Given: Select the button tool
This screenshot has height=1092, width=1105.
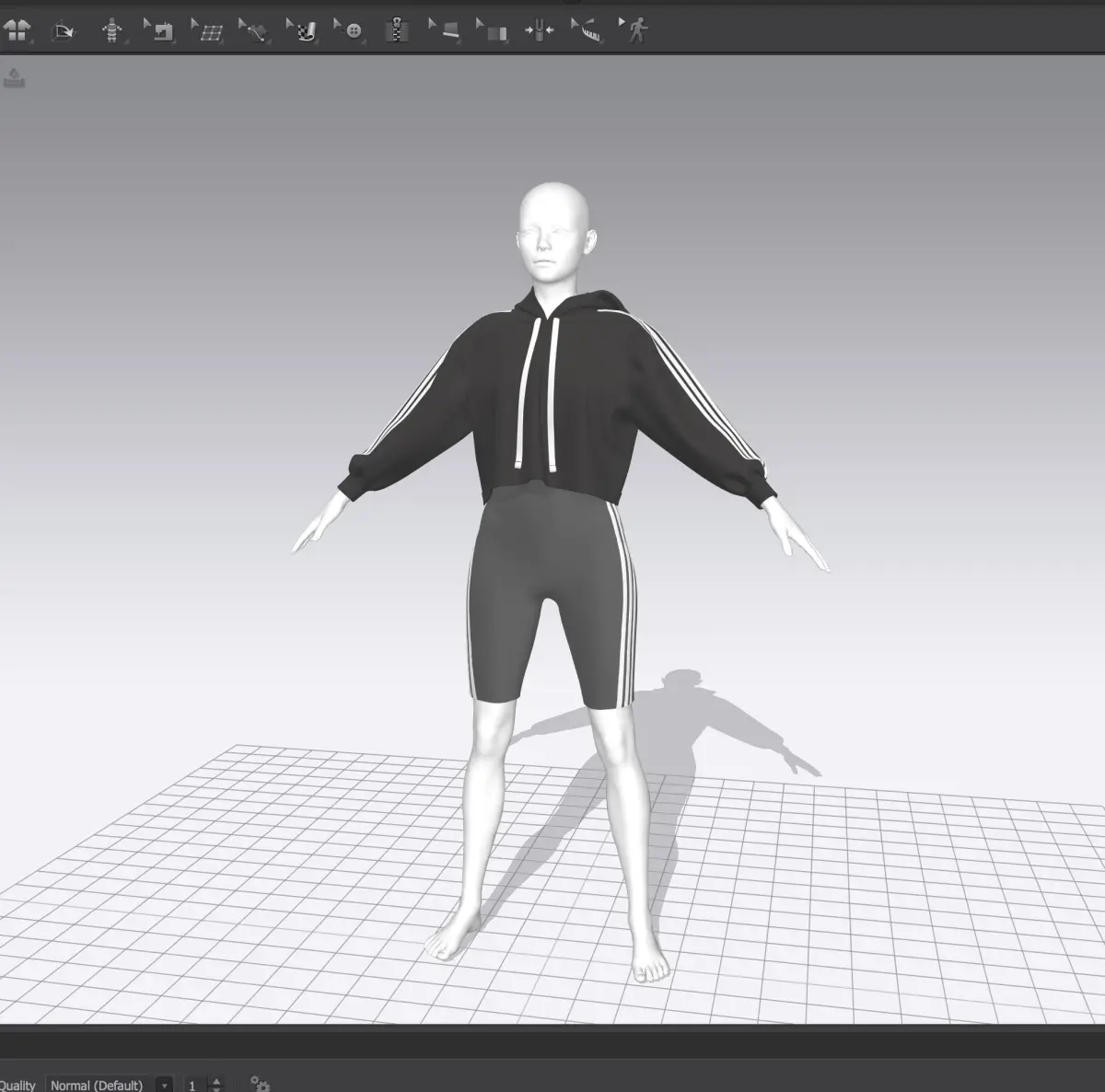Looking at the screenshot, I should tap(351, 31).
